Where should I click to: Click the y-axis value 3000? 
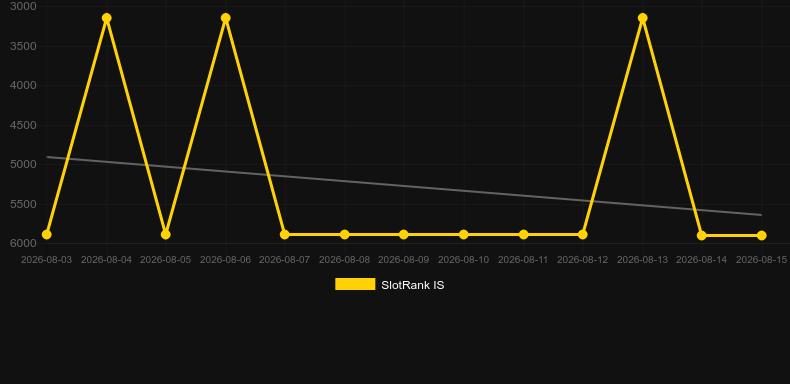(23, 6)
